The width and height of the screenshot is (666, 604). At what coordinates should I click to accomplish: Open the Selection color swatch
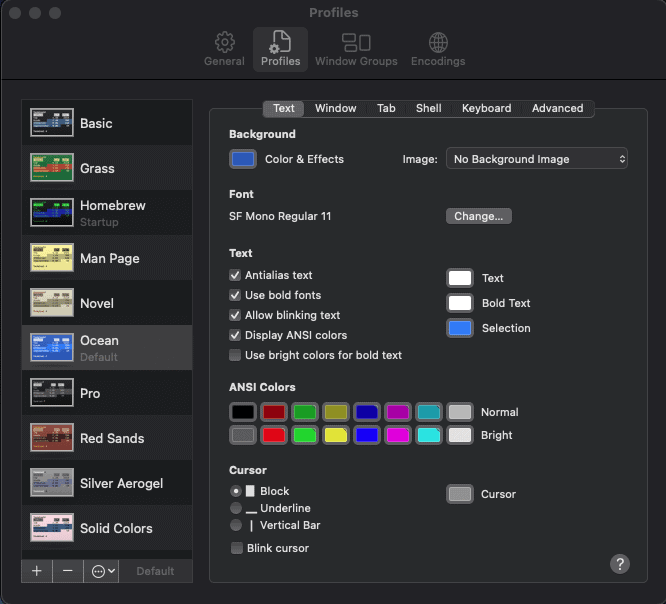coord(460,328)
